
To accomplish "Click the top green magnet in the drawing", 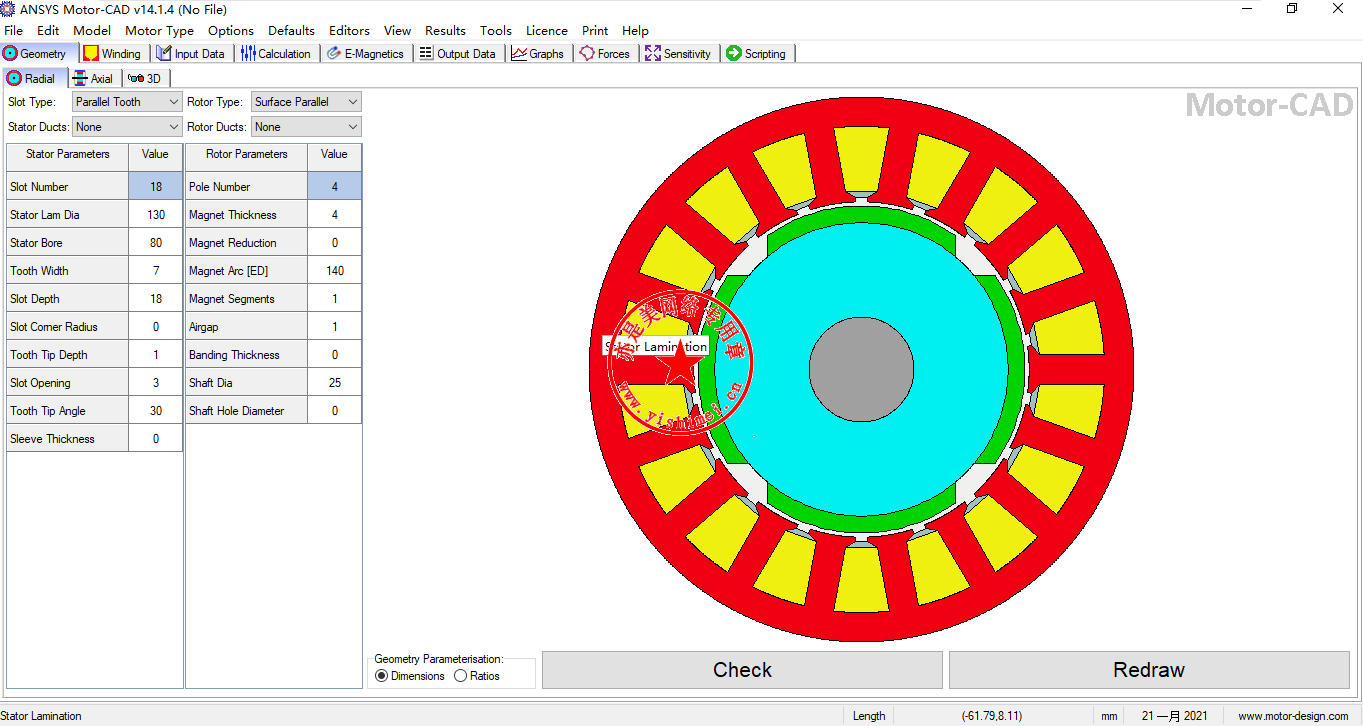I will click(861, 214).
